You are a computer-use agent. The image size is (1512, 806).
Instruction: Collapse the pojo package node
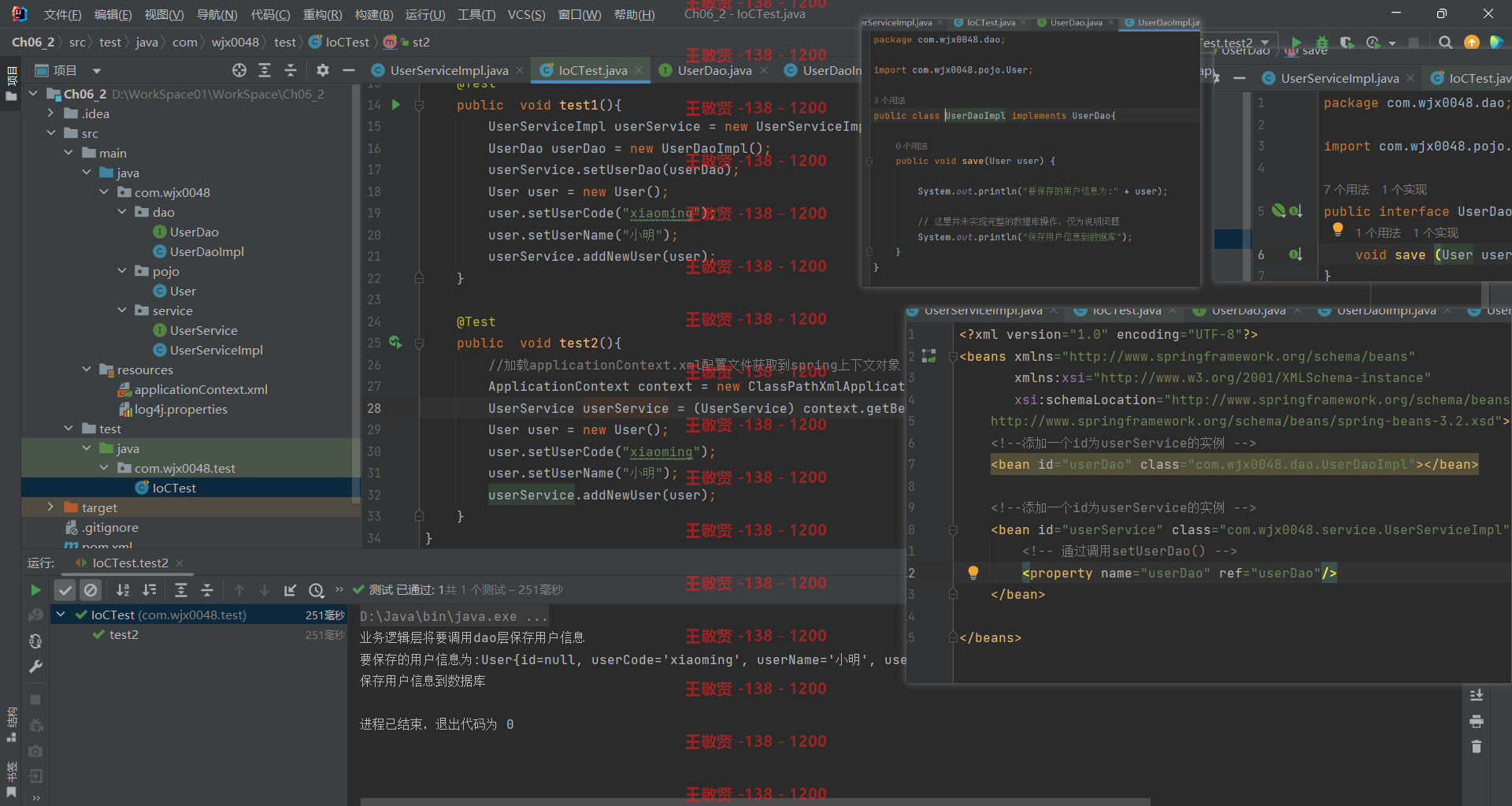coord(121,271)
